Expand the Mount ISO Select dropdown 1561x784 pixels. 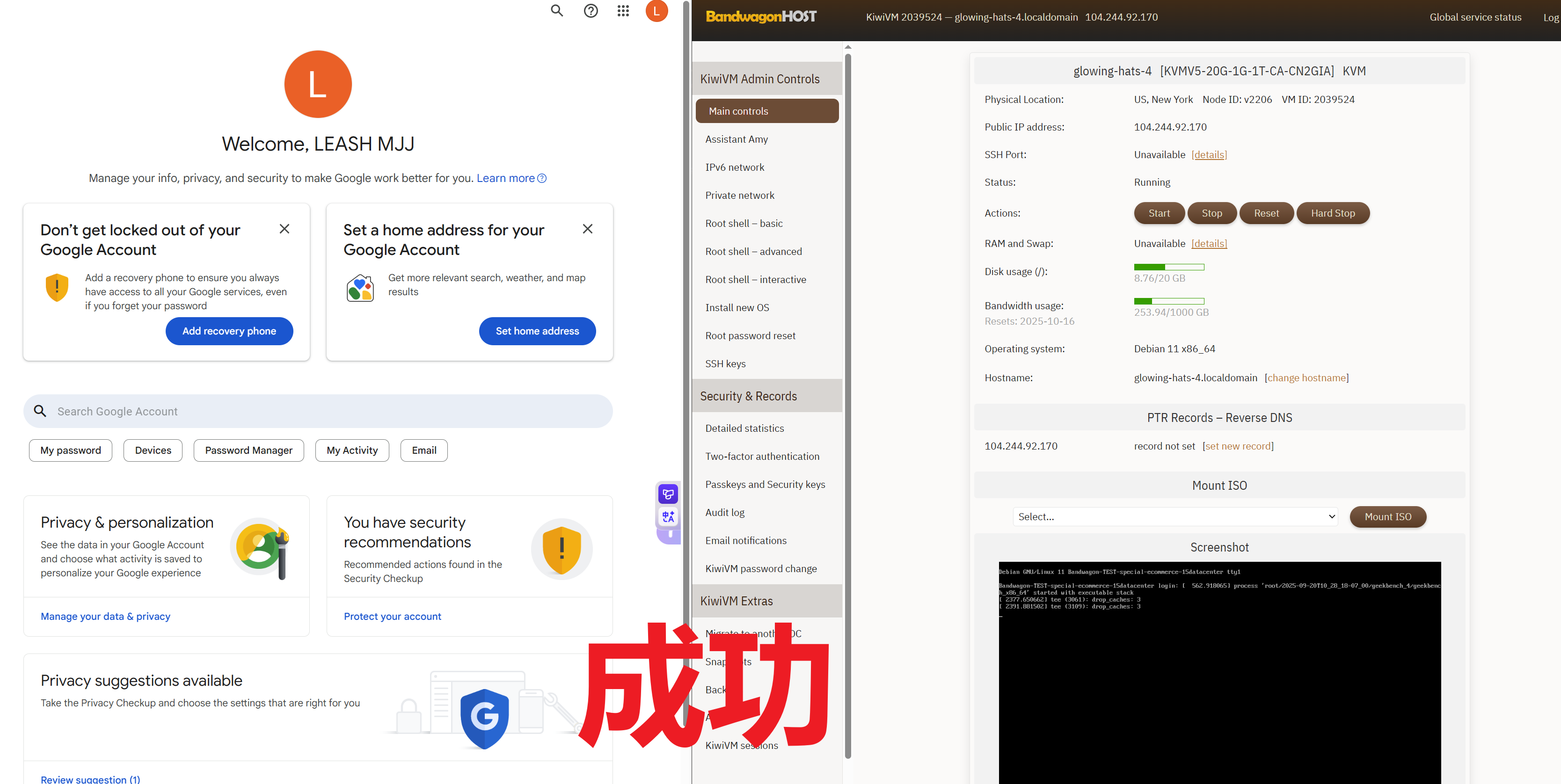[x=1175, y=517]
